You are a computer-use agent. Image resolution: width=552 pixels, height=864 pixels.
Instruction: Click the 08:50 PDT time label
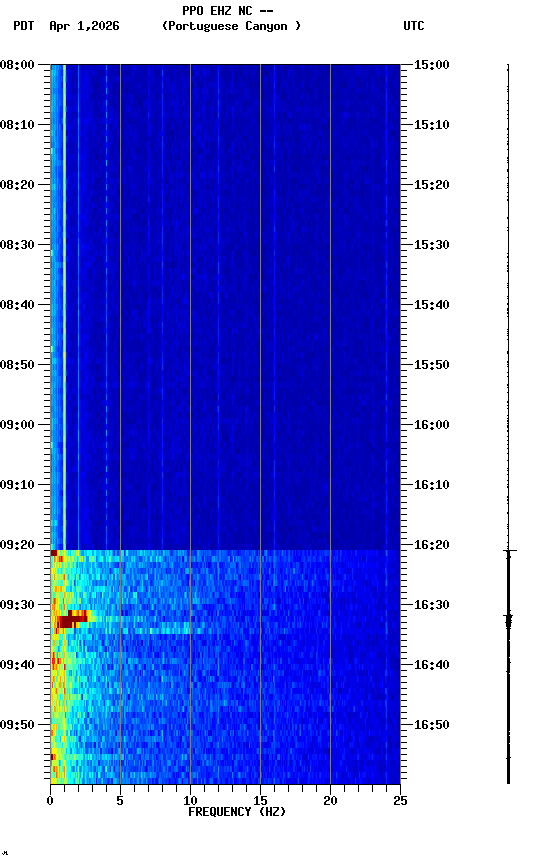pos(17,365)
